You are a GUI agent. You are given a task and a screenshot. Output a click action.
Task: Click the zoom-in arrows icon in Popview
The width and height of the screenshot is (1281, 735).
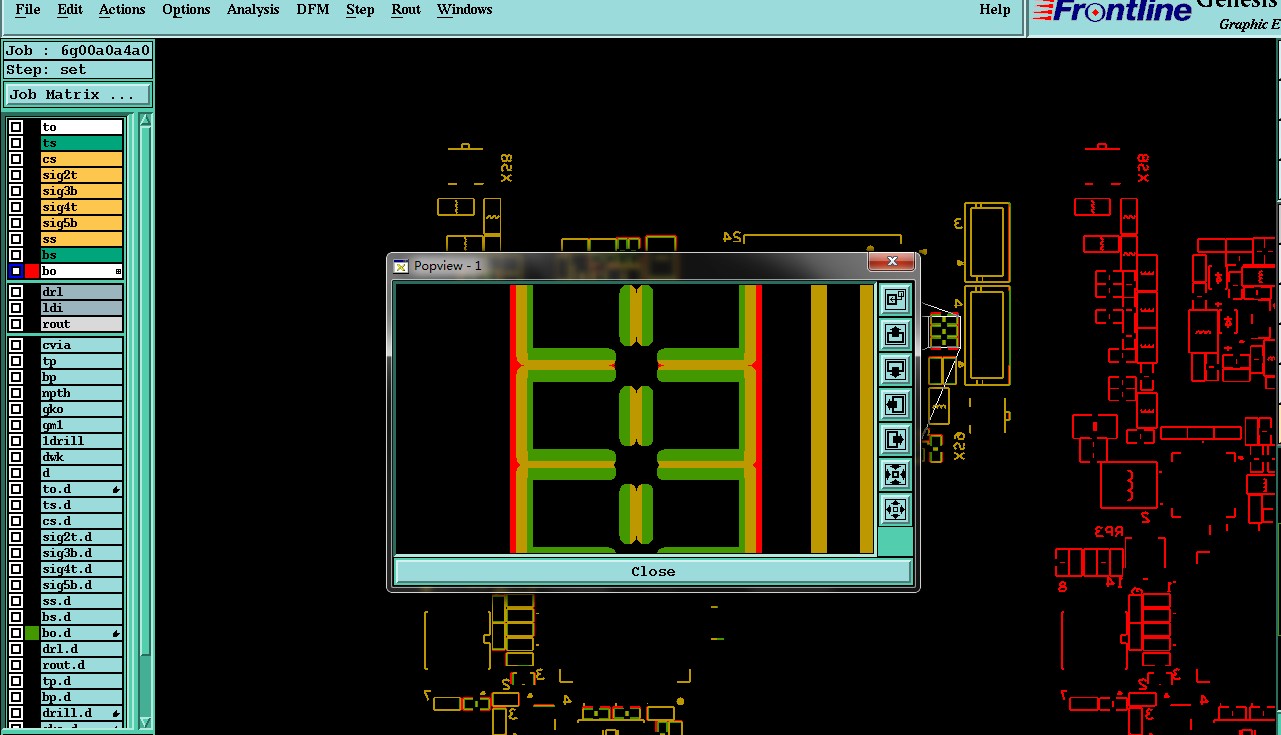(895, 474)
